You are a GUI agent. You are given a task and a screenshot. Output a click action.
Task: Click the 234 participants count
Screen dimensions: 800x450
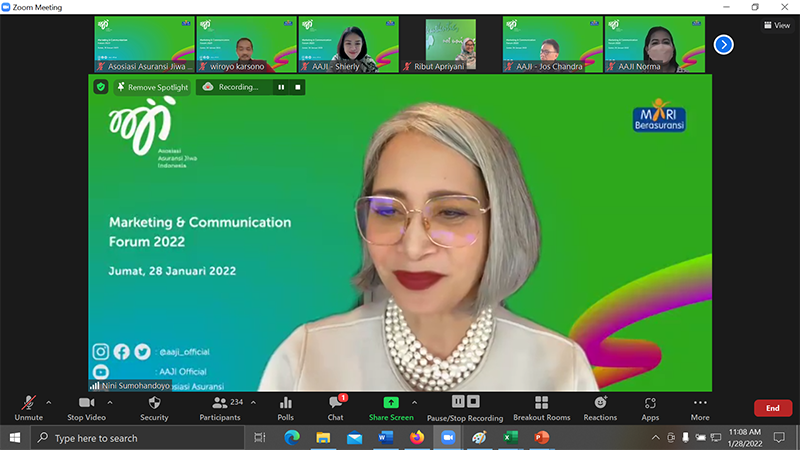click(237, 402)
